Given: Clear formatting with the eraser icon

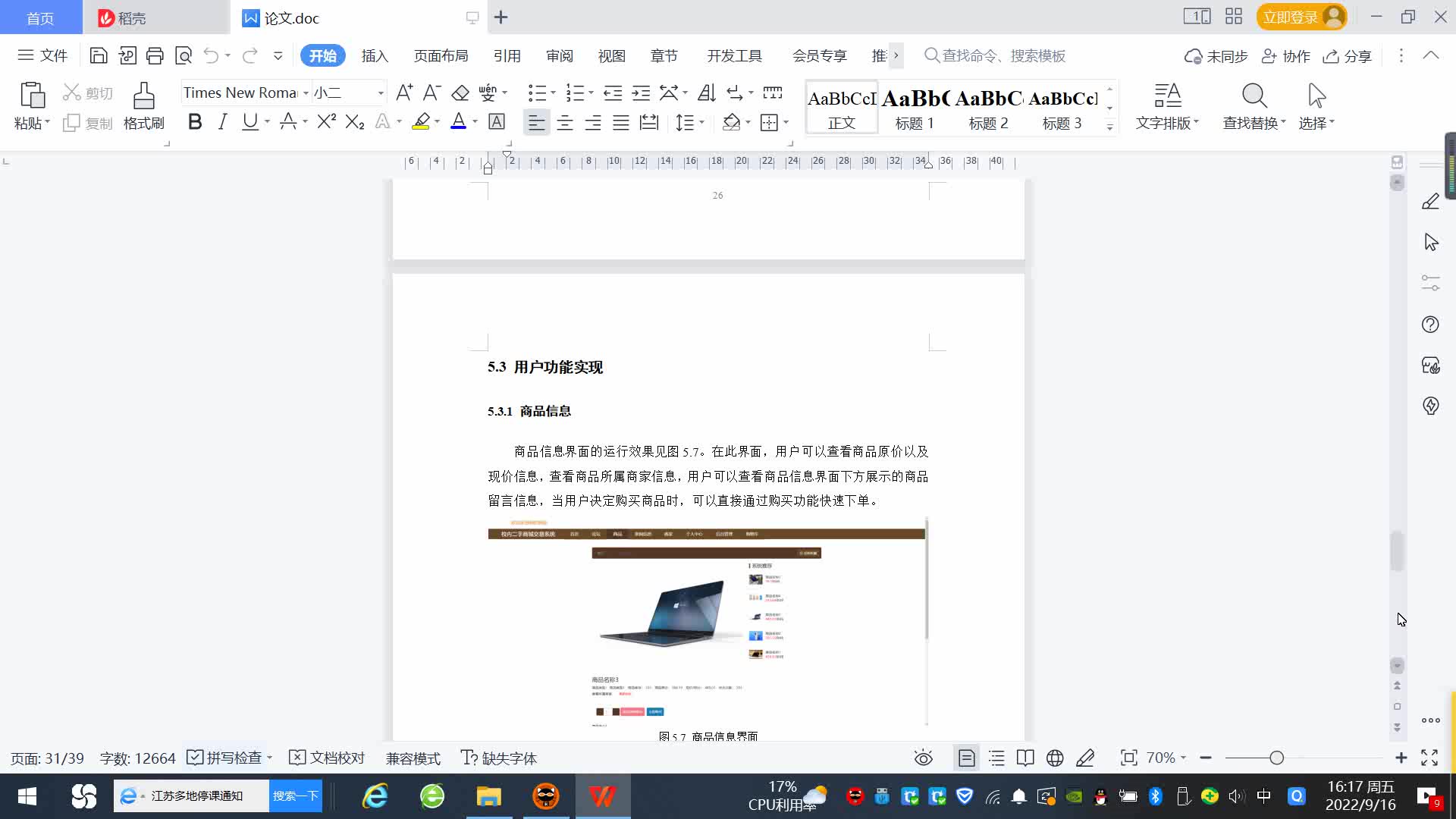Looking at the screenshot, I should coord(460,93).
